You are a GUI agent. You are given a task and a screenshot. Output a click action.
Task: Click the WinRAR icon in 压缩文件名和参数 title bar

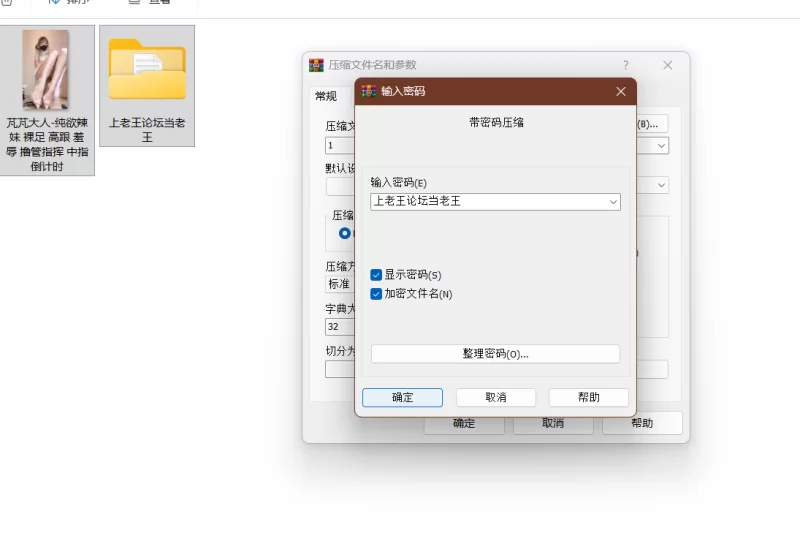(316, 65)
